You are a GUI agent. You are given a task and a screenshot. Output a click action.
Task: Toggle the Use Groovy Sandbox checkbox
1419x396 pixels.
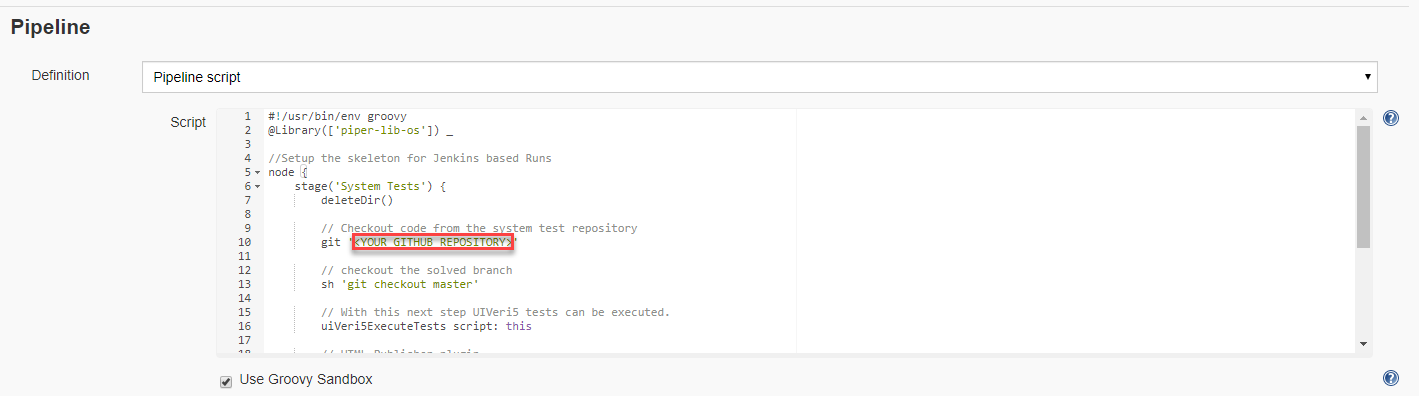tap(226, 381)
